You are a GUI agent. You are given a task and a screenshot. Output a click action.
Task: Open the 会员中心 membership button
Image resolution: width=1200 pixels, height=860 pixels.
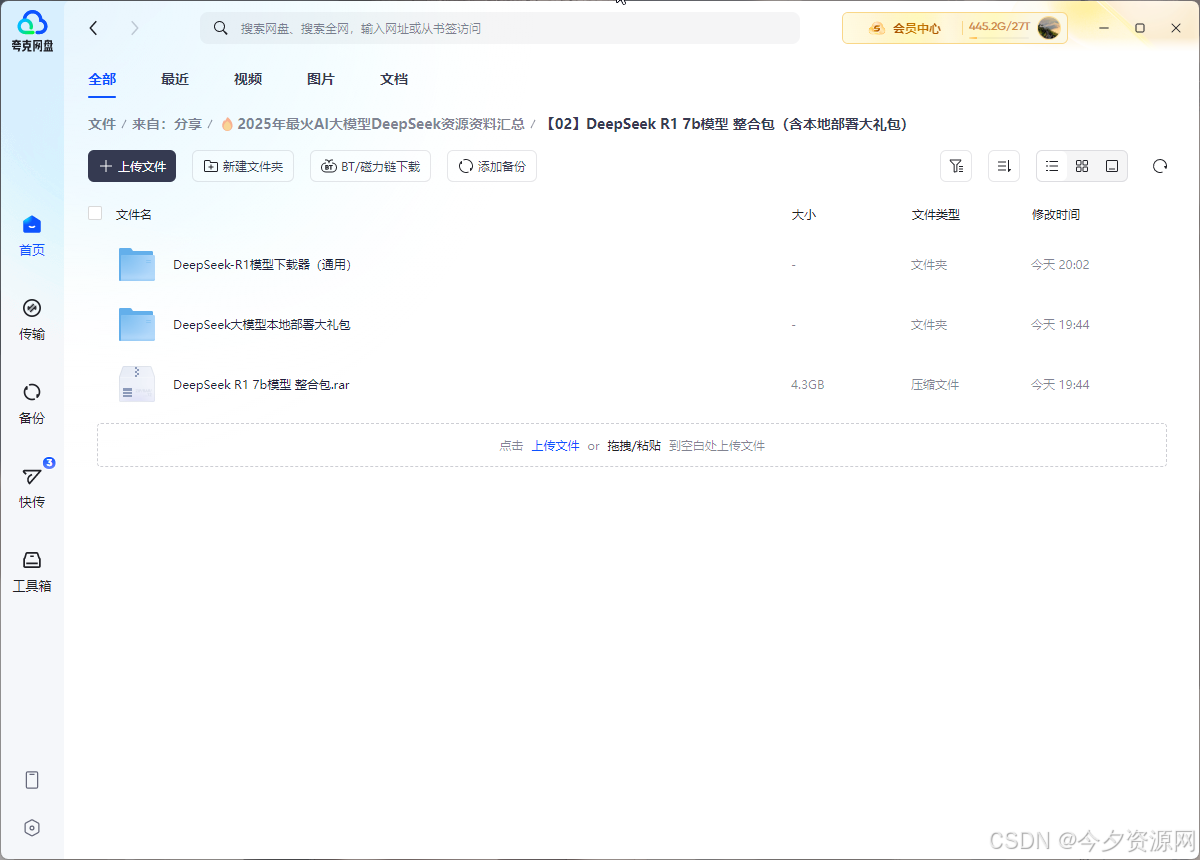pyautogui.click(x=905, y=28)
